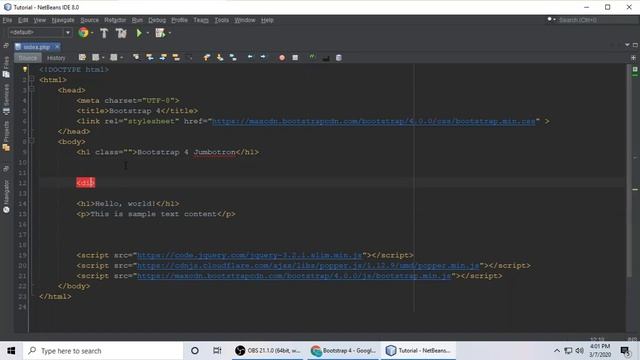The height and width of the screenshot is (360, 640).
Task: Click the bootstrap.min.css stylesheet link
Action: pyautogui.click(x=374, y=121)
